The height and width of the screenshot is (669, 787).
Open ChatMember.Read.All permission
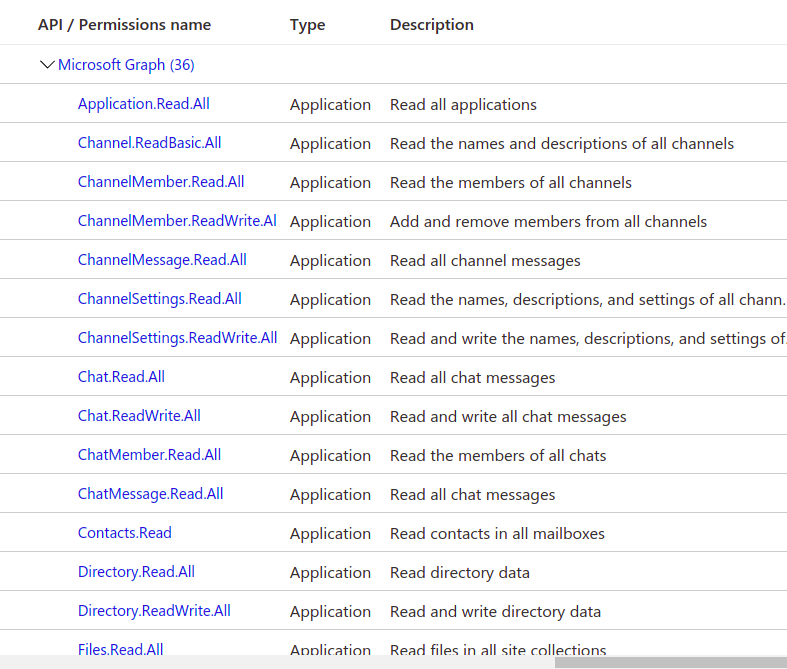click(150, 455)
